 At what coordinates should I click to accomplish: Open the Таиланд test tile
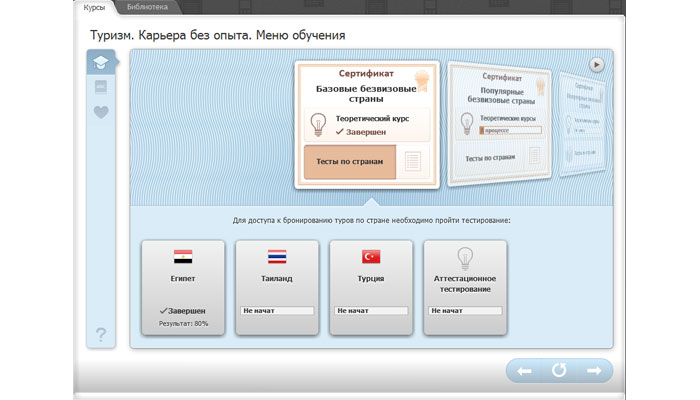(x=277, y=288)
